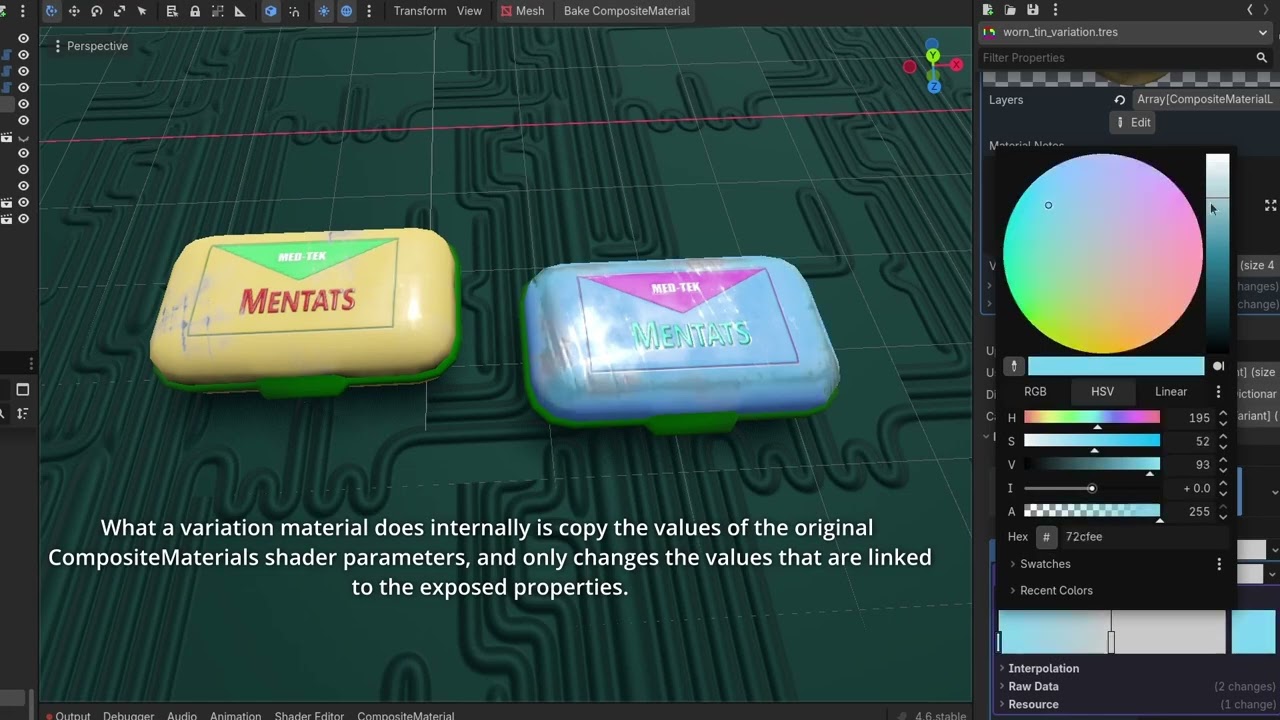The width and height of the screenshot is (1280, 720).
Task: Expand the Raw Data section
Action: (x=1032, y=686)
